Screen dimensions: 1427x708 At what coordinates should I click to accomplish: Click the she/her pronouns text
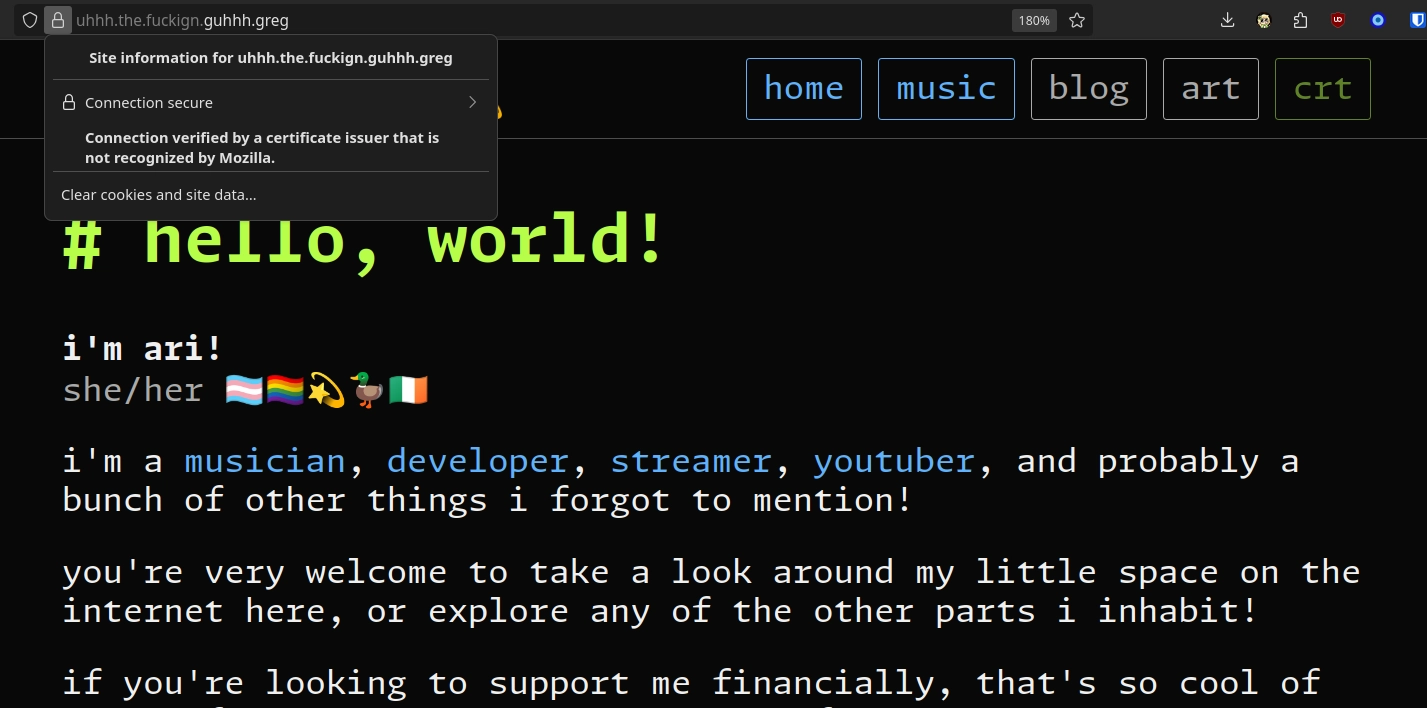[x=133, y=390]
